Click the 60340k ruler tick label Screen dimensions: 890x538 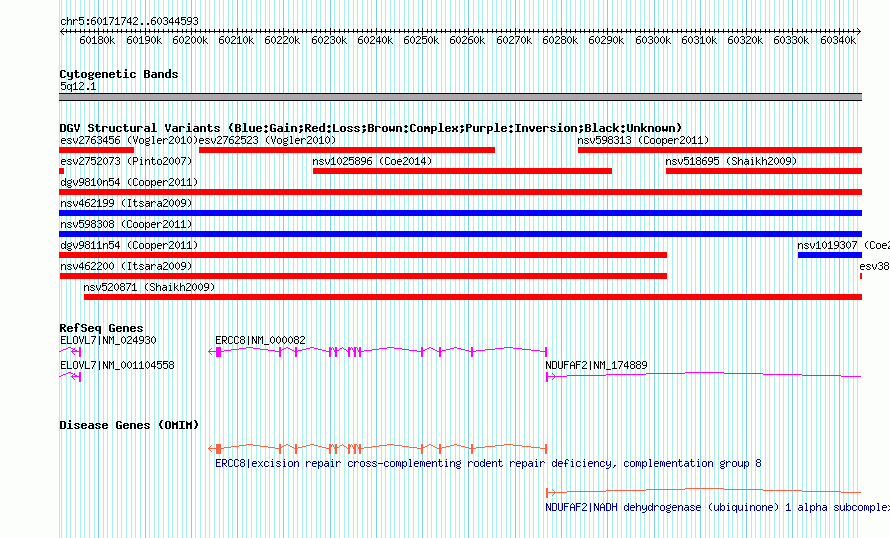click(x=838, y=40)
